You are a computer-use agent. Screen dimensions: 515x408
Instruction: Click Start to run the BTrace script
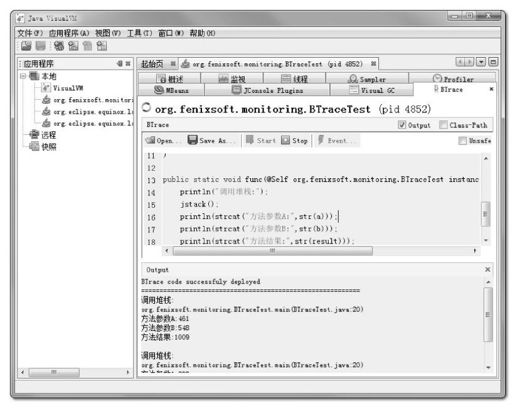[261, 140]
